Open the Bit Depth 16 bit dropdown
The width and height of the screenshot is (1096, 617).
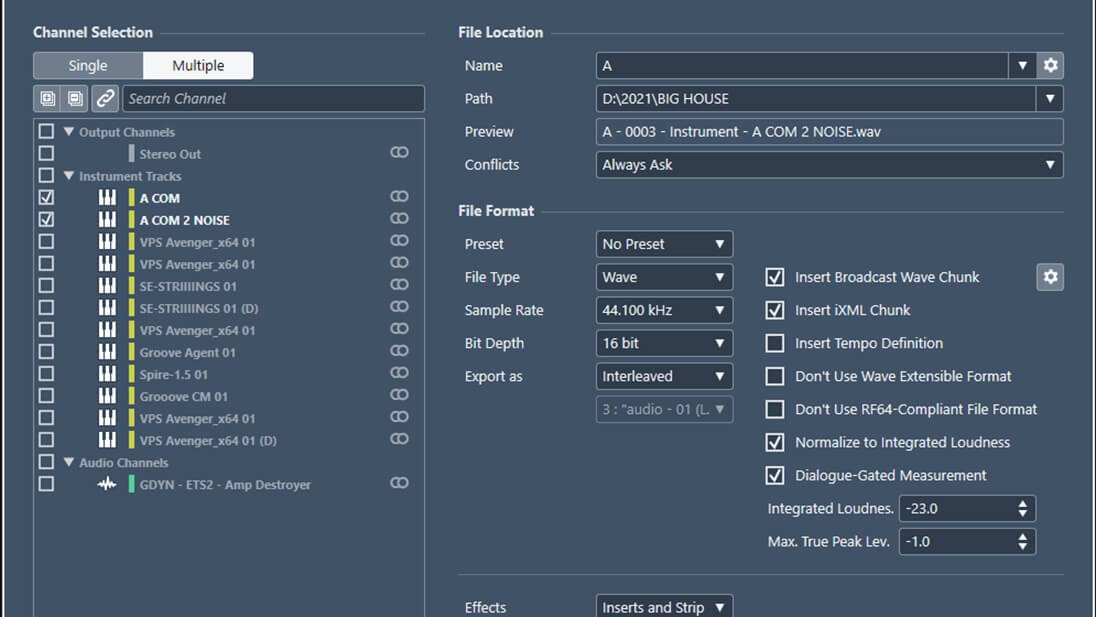[x=664, y=343]
